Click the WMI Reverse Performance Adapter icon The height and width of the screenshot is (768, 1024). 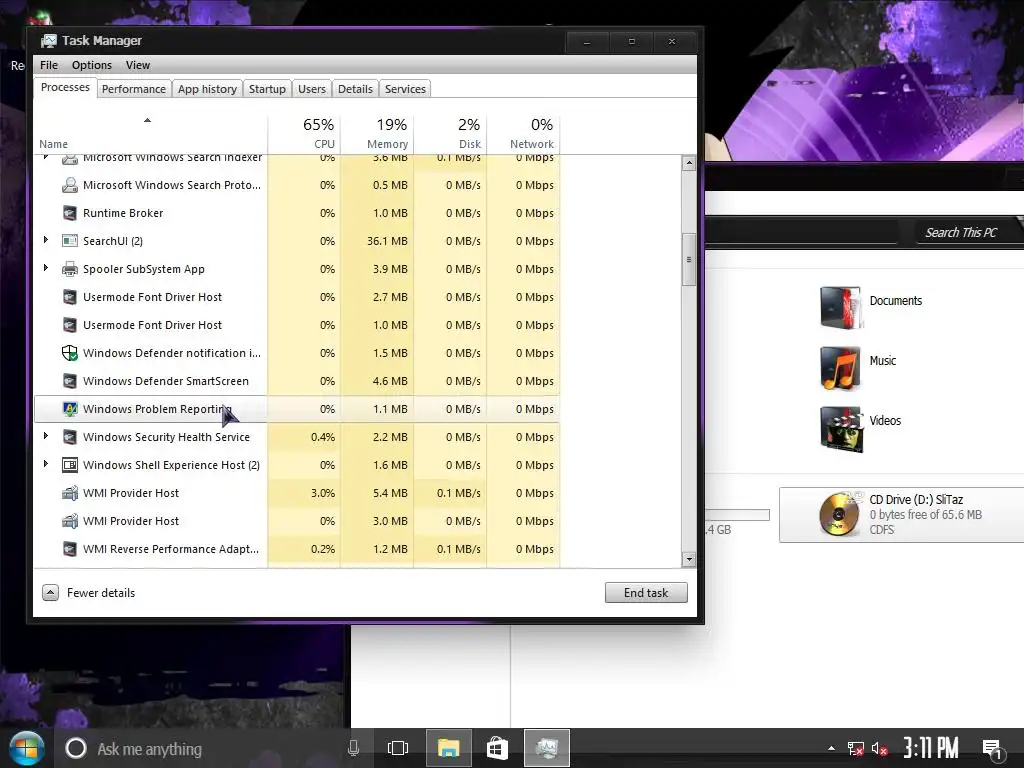point(70,549)
